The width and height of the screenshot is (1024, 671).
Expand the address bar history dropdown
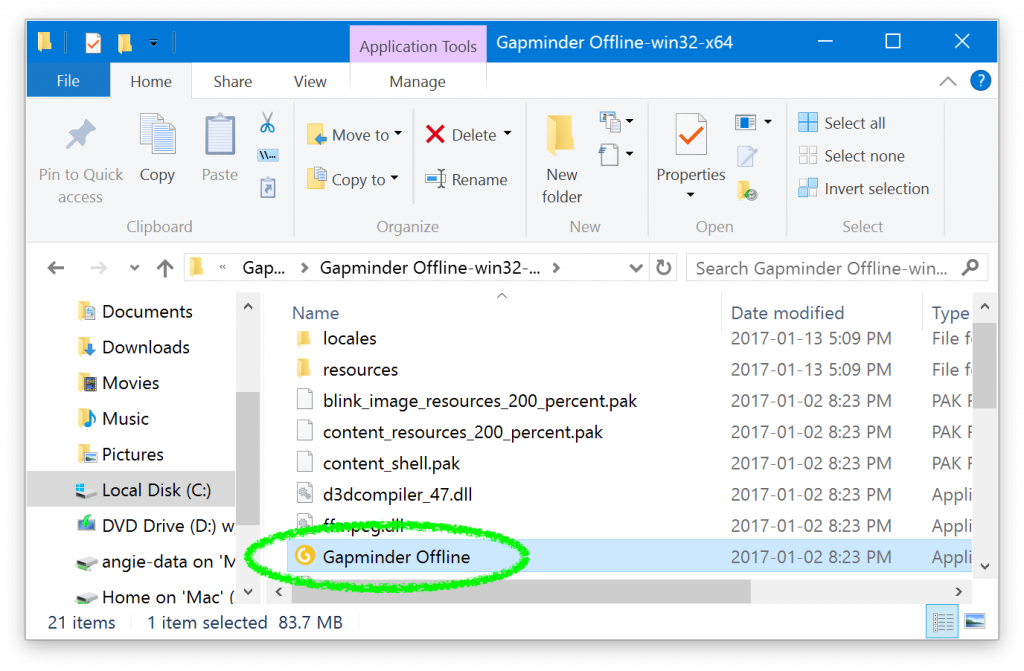pyautogui.click(x=635, y=268)
